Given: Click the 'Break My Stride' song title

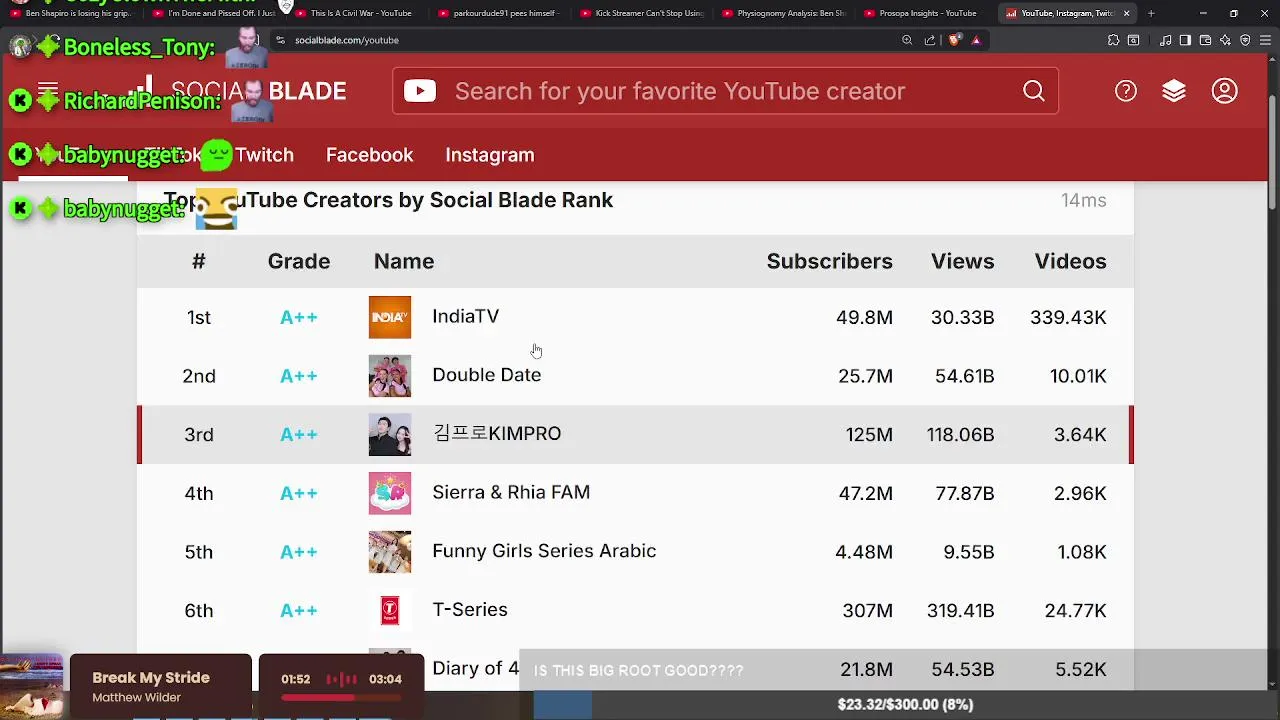Looking at the screenshot, I should click(x=151, y=678).
